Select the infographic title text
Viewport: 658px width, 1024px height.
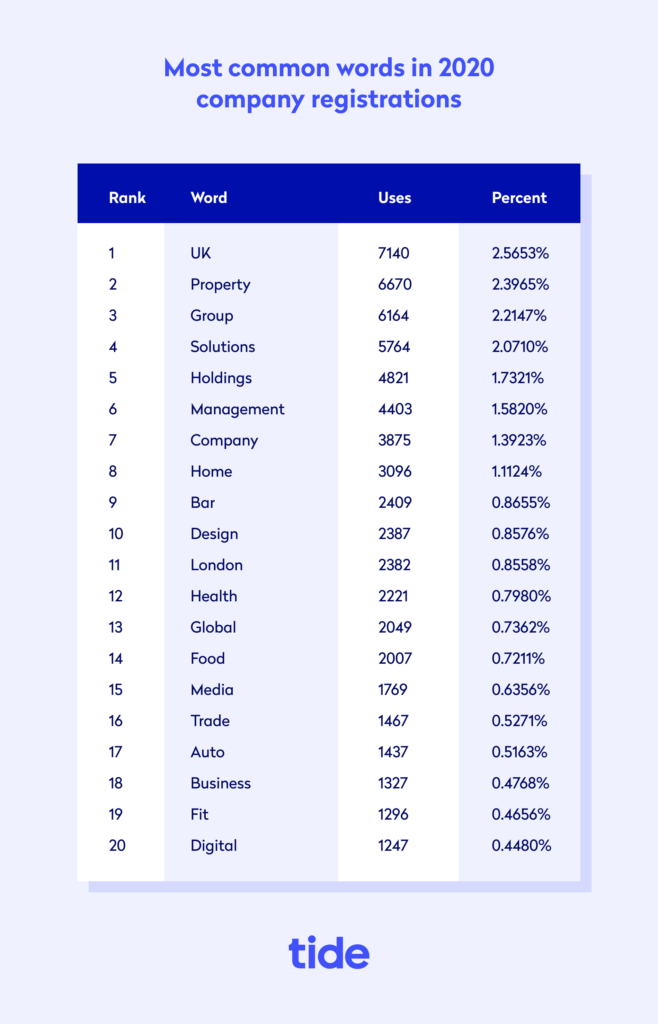329,84
